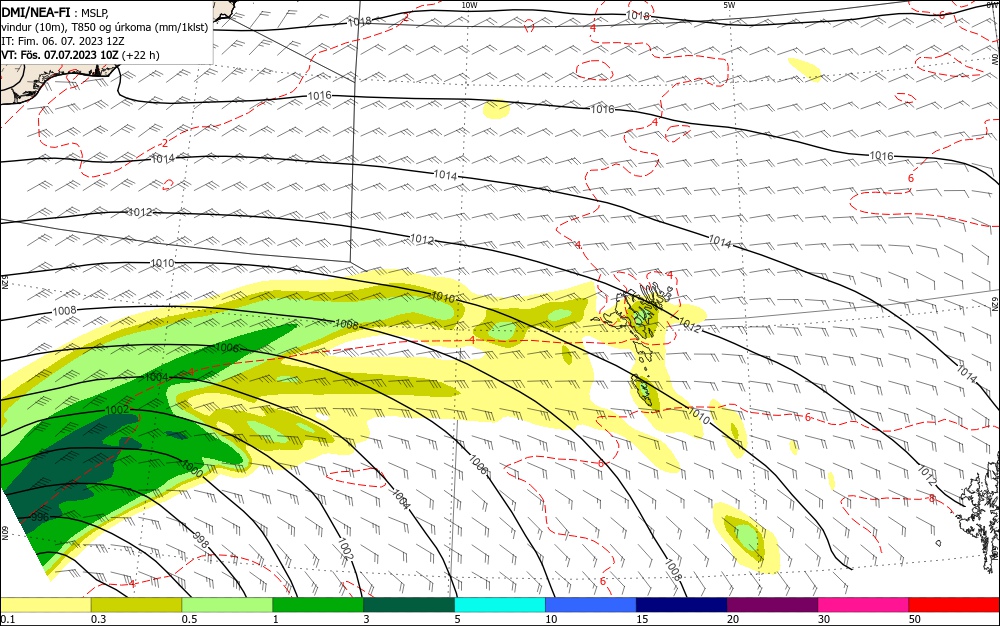Click the "DMI/NEA-FI : MSLP," title line

55,11
